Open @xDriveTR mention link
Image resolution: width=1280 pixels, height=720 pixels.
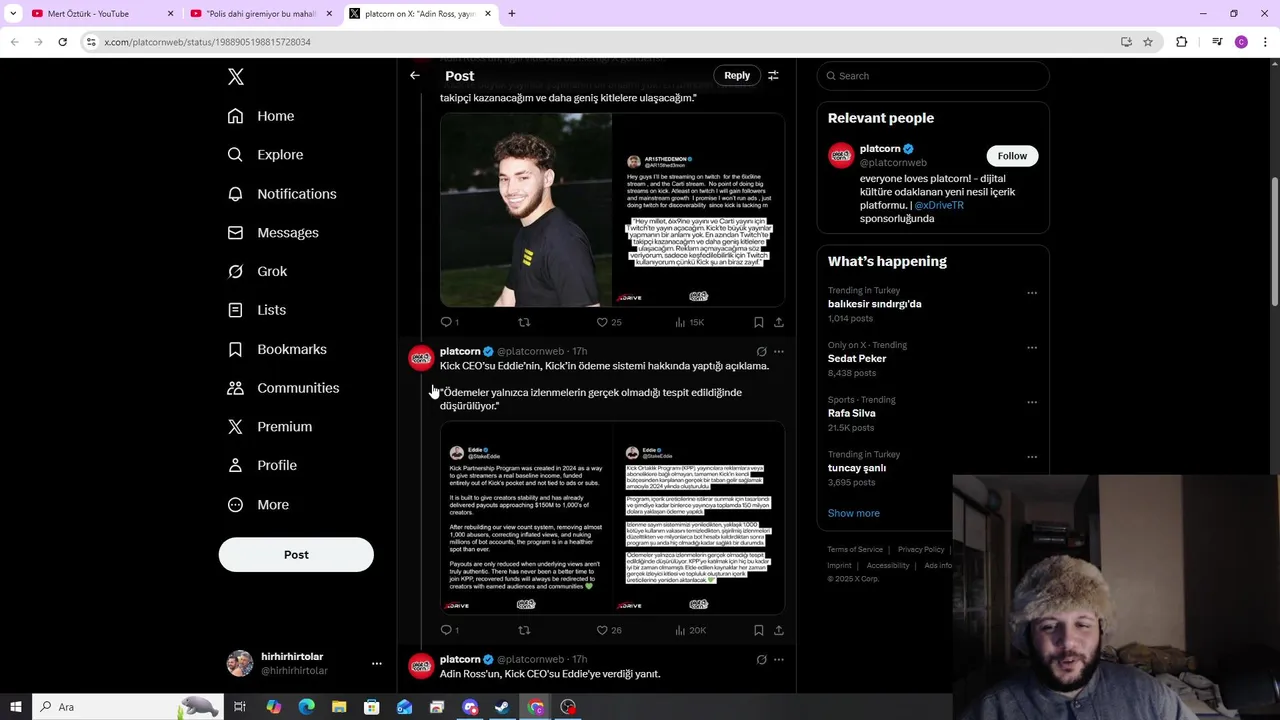(x=939, y=205)
